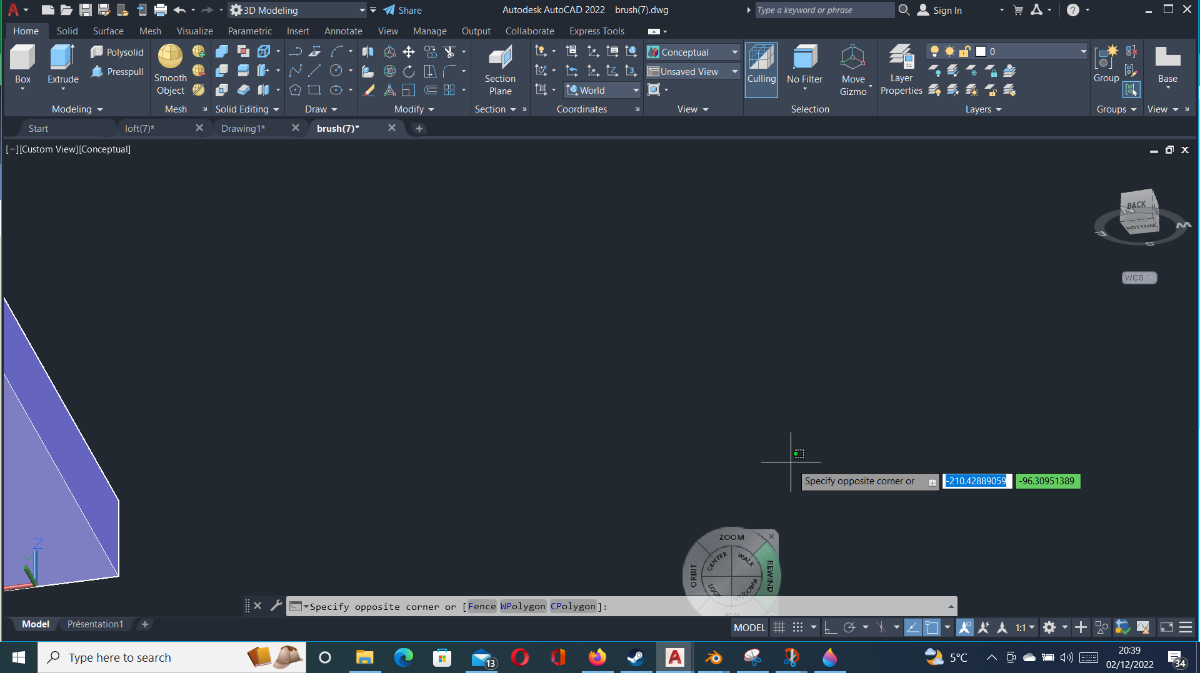Open the Section Plane tool

[x=500, y=70]
